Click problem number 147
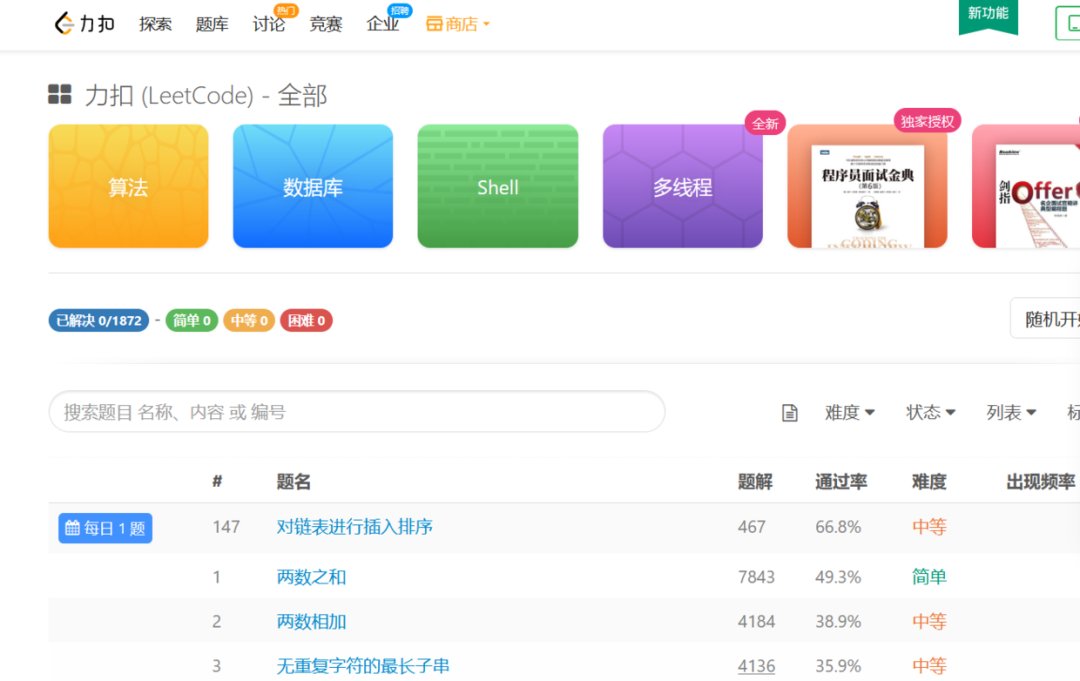Screen dimensions: 1080x681 coord(226,527)
